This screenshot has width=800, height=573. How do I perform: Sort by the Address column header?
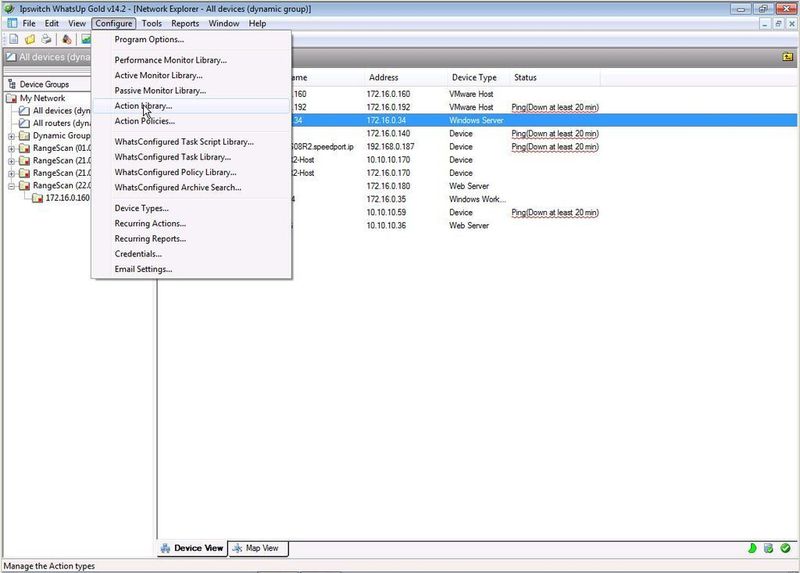tap(405, 78)
